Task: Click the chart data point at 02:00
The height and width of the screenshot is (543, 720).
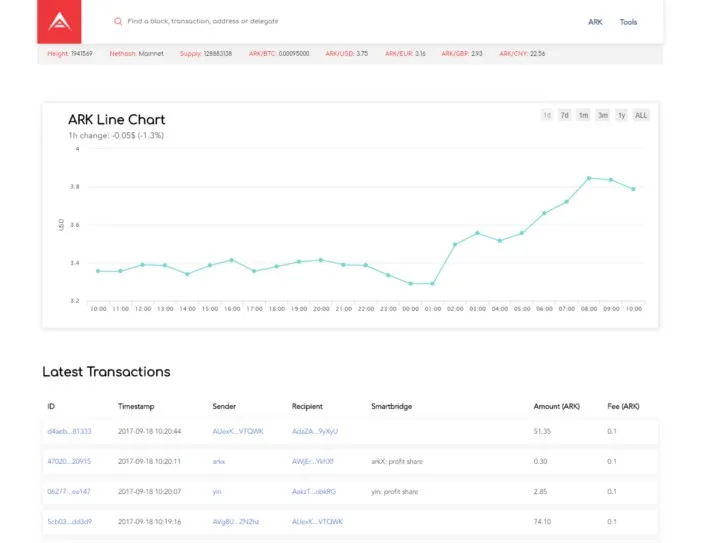Action: point(455,245)
